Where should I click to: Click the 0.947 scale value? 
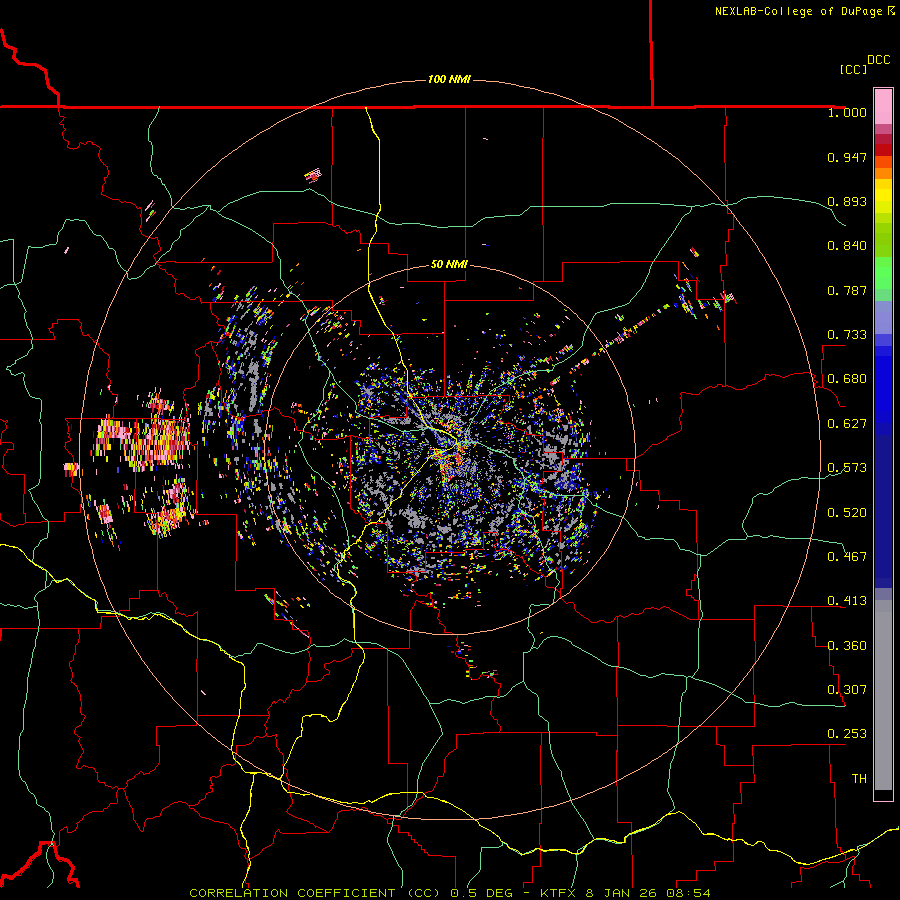(x=847, y=157)
